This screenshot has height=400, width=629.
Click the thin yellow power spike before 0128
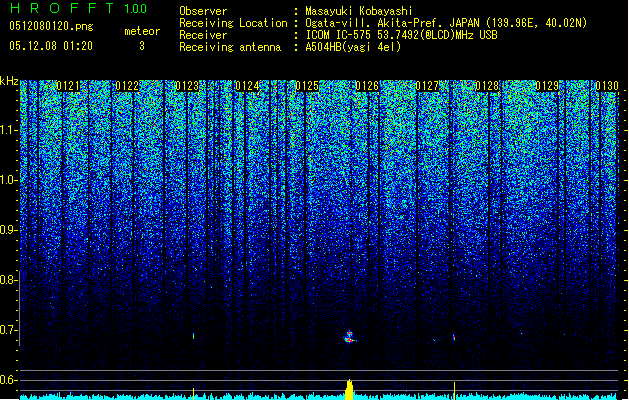coord(455,391)
